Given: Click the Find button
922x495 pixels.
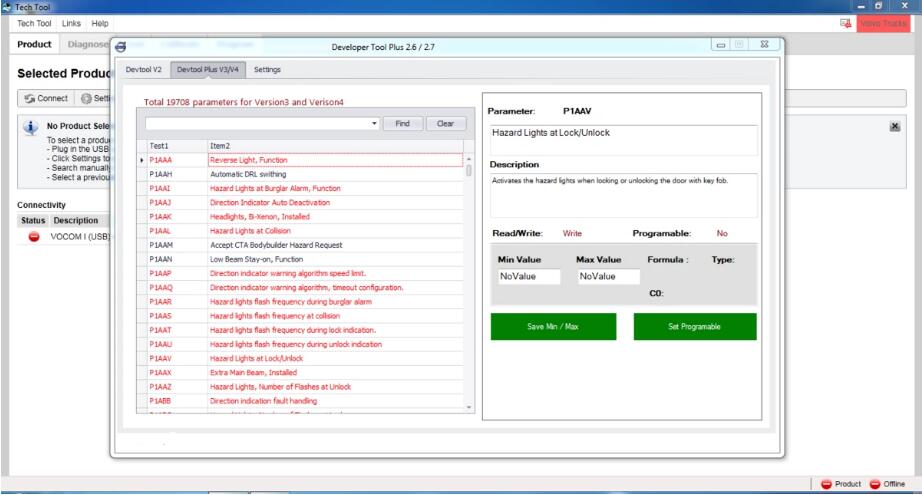Looking at the screenshot, I should [402, 123].
